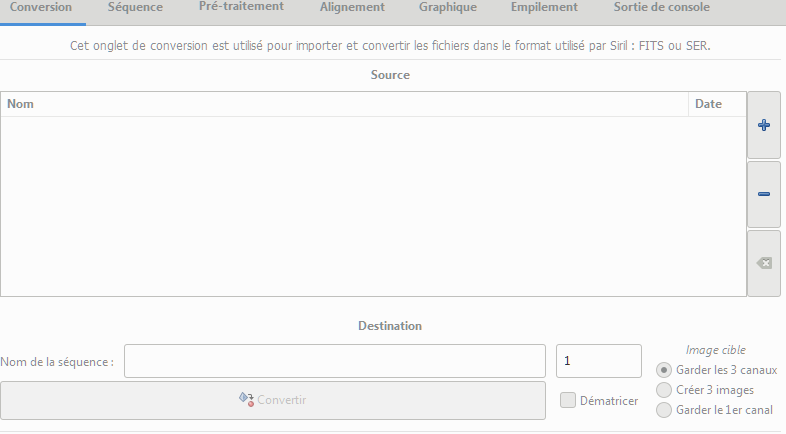Switch to the Conversion tab
Image resolution: width=786 pixels, height=434 pixels.
tap(41, 8)
